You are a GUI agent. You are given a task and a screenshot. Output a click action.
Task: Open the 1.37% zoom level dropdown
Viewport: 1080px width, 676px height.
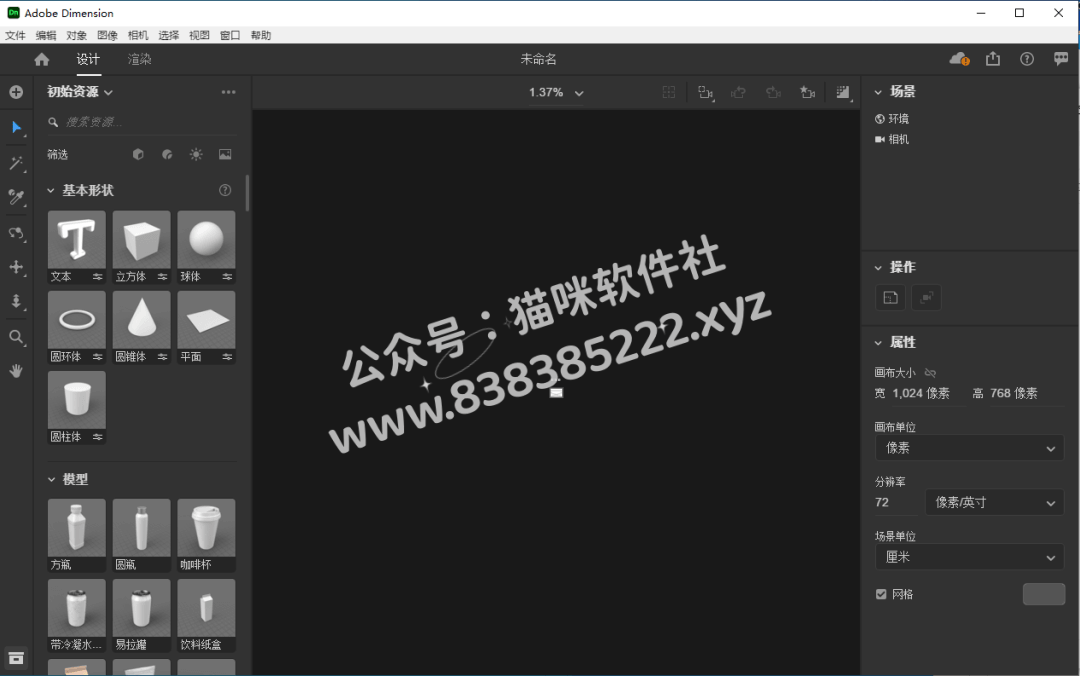click(557, 92)
